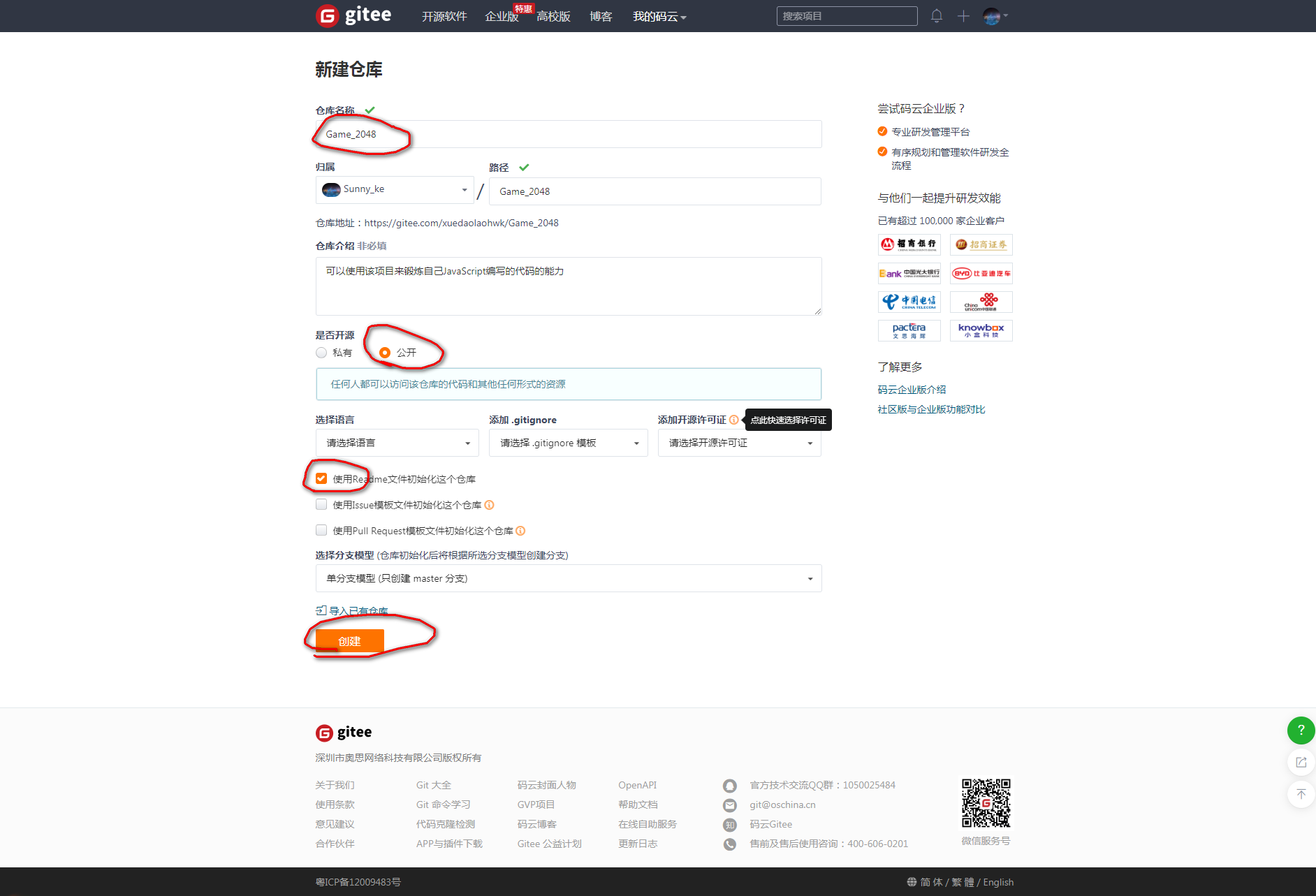Screen dimensions: 1316x896
Task: Click the Gitee logo in the header
Action: (353, 15)
